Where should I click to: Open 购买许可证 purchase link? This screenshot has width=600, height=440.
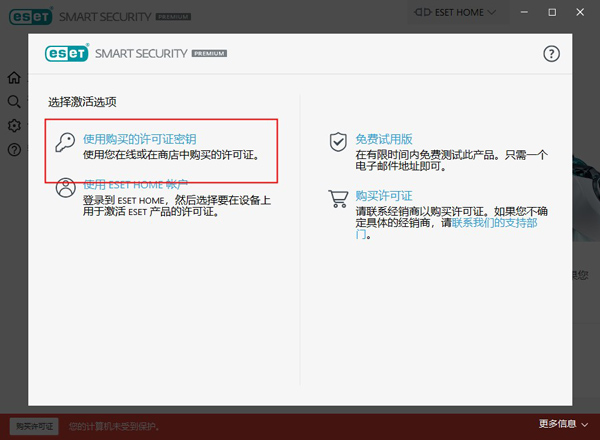(384, 196)
